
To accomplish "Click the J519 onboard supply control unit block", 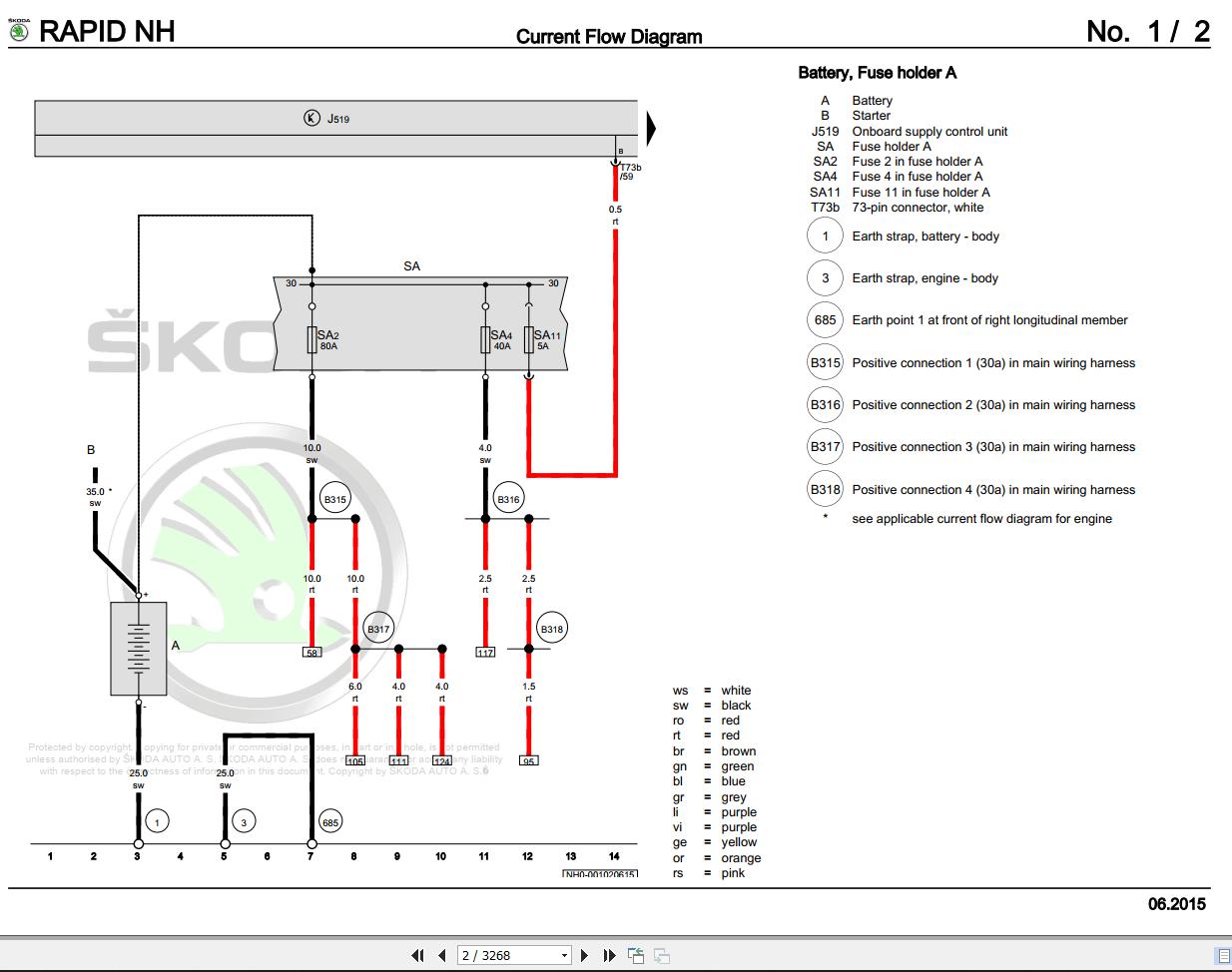I will [337, 118].
